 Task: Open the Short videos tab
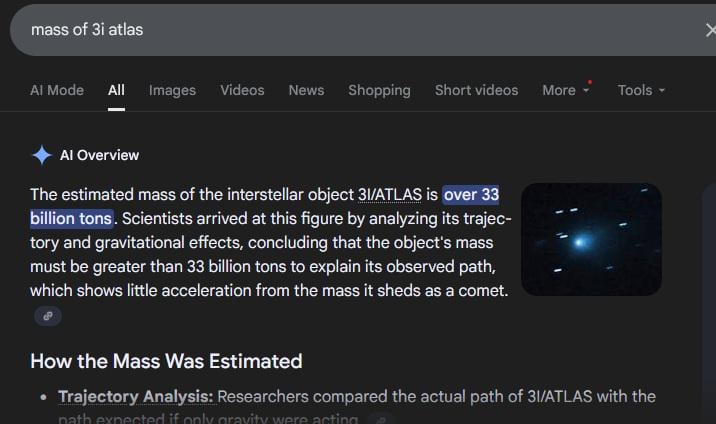tap(476, 90)
